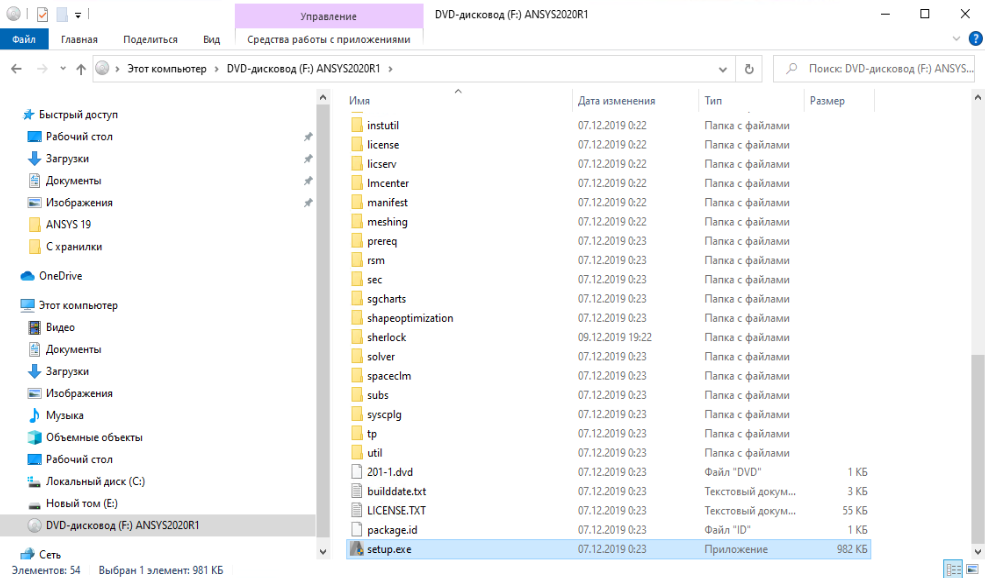Screen dimensions: 985x578
Task: Open Видео under Этот компьютер
Action: pyautogui.click(x=60, y=327)
